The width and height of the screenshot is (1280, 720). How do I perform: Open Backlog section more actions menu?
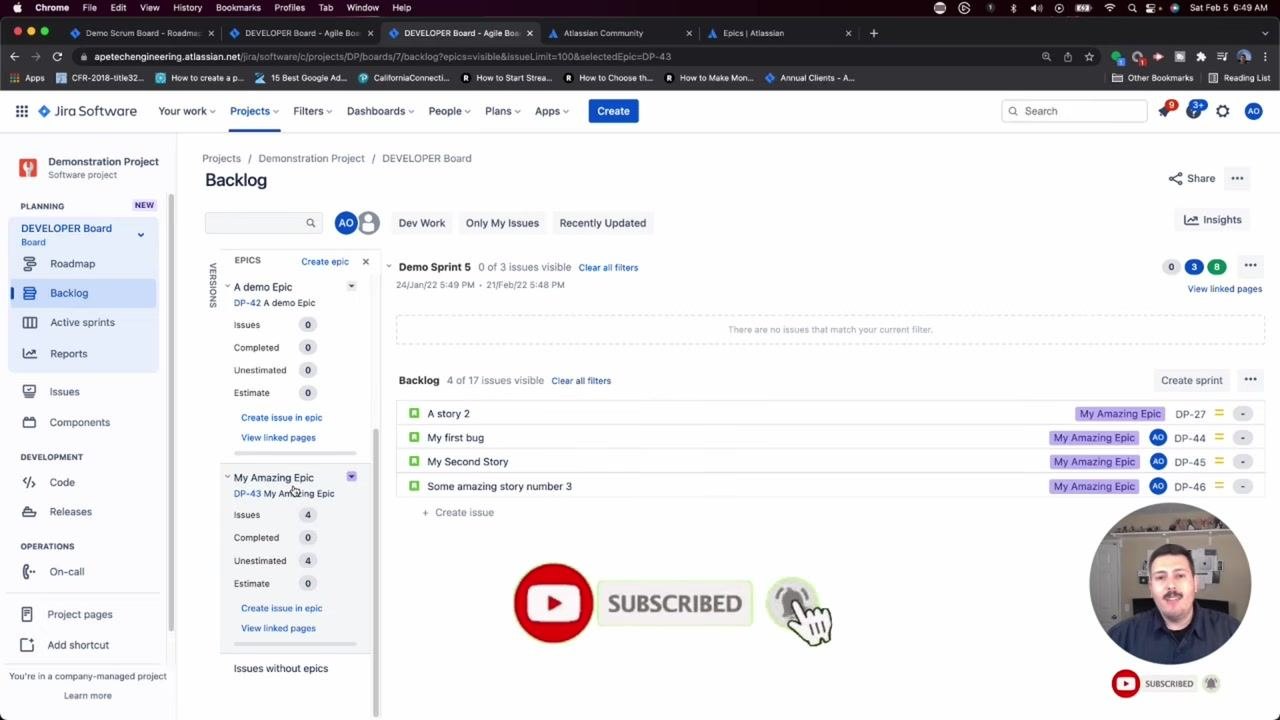1250,380
